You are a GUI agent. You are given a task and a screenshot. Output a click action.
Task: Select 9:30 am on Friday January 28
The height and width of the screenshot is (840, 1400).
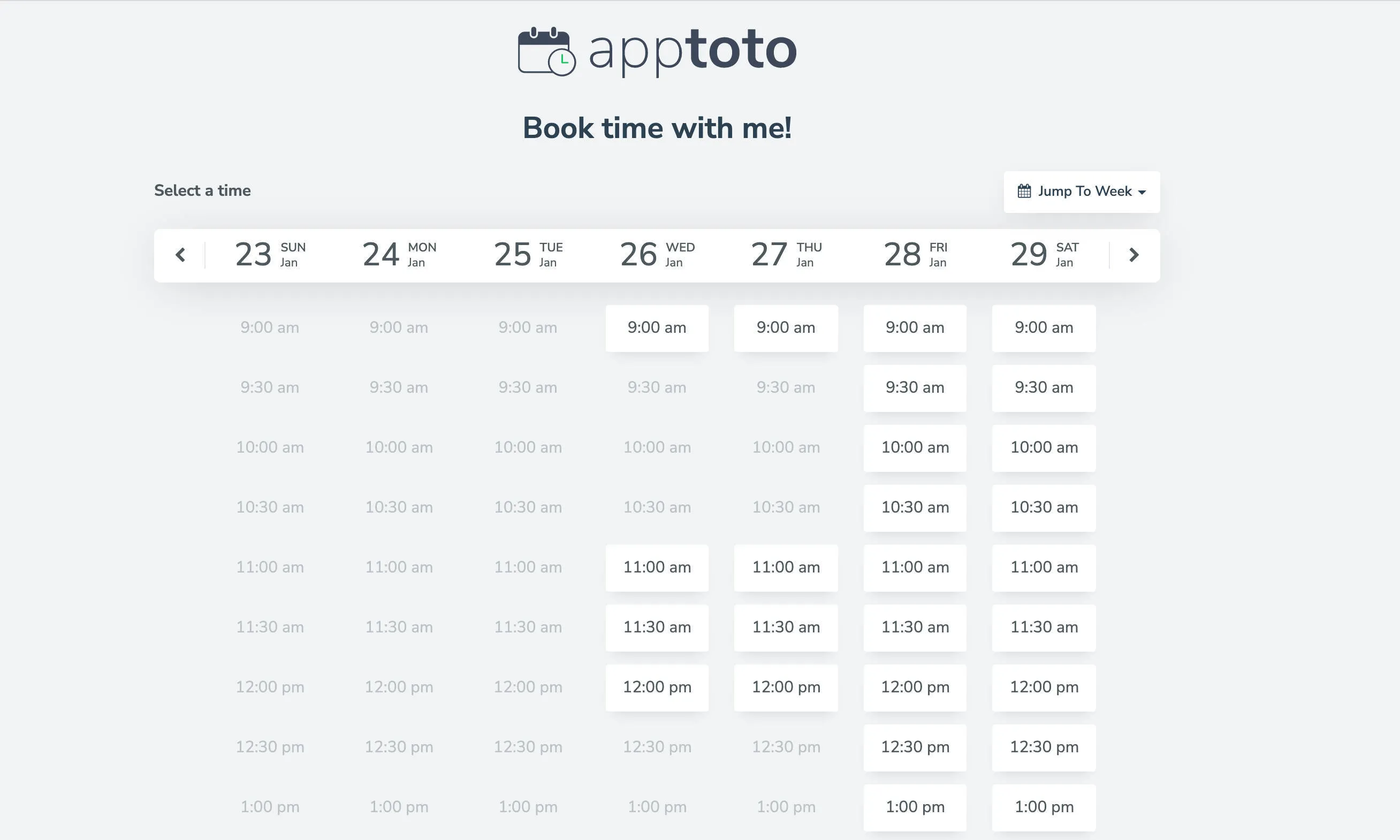point(915,388)
